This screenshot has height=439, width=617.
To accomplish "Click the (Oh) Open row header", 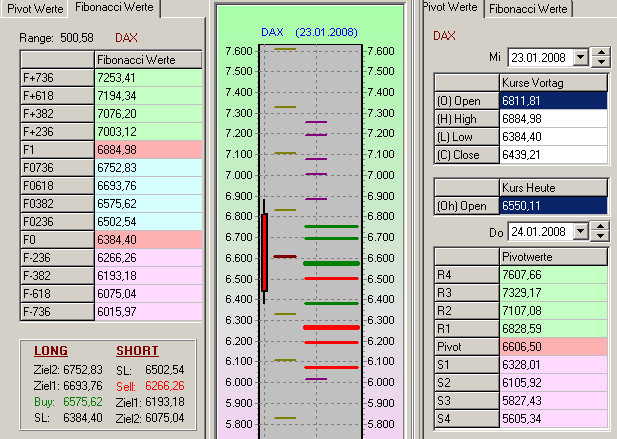I will [466, 206].
